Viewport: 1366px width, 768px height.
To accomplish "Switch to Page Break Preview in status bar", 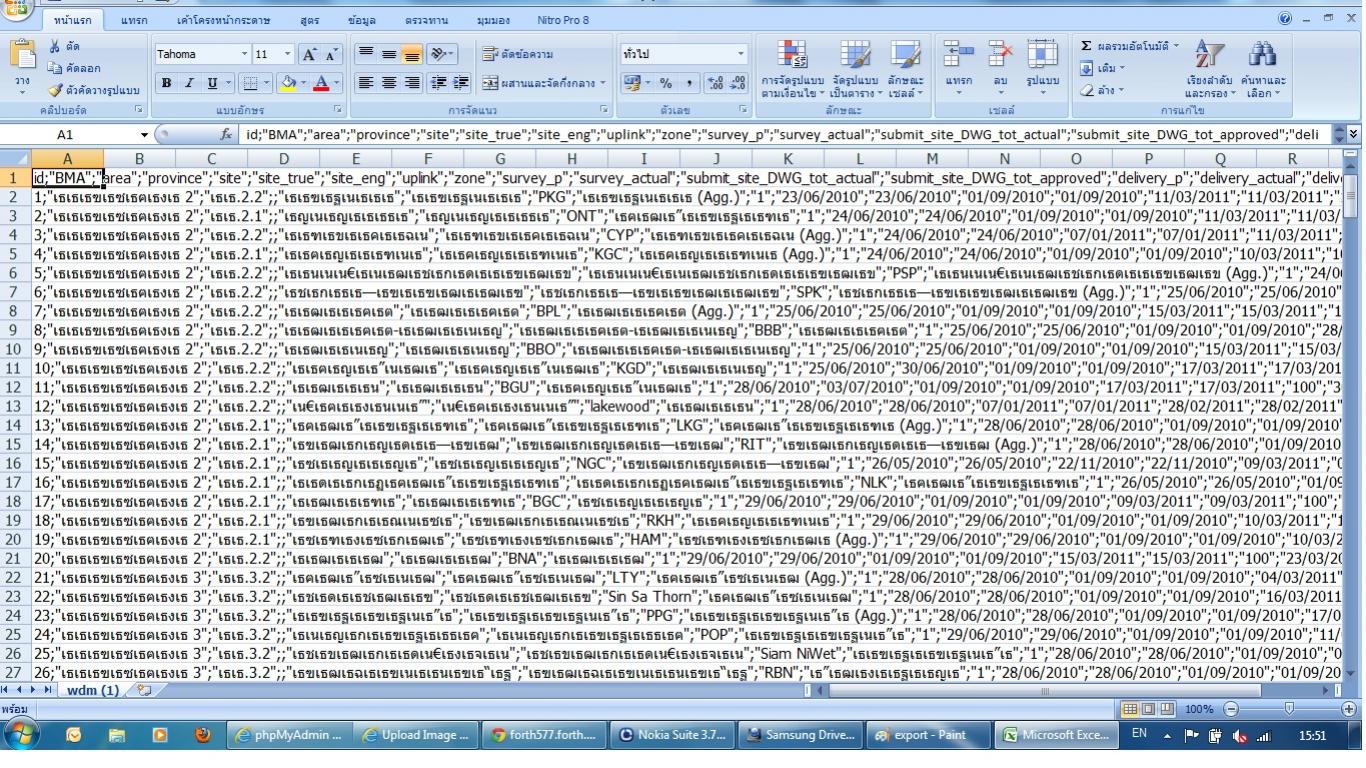I will coord(1169,708).
